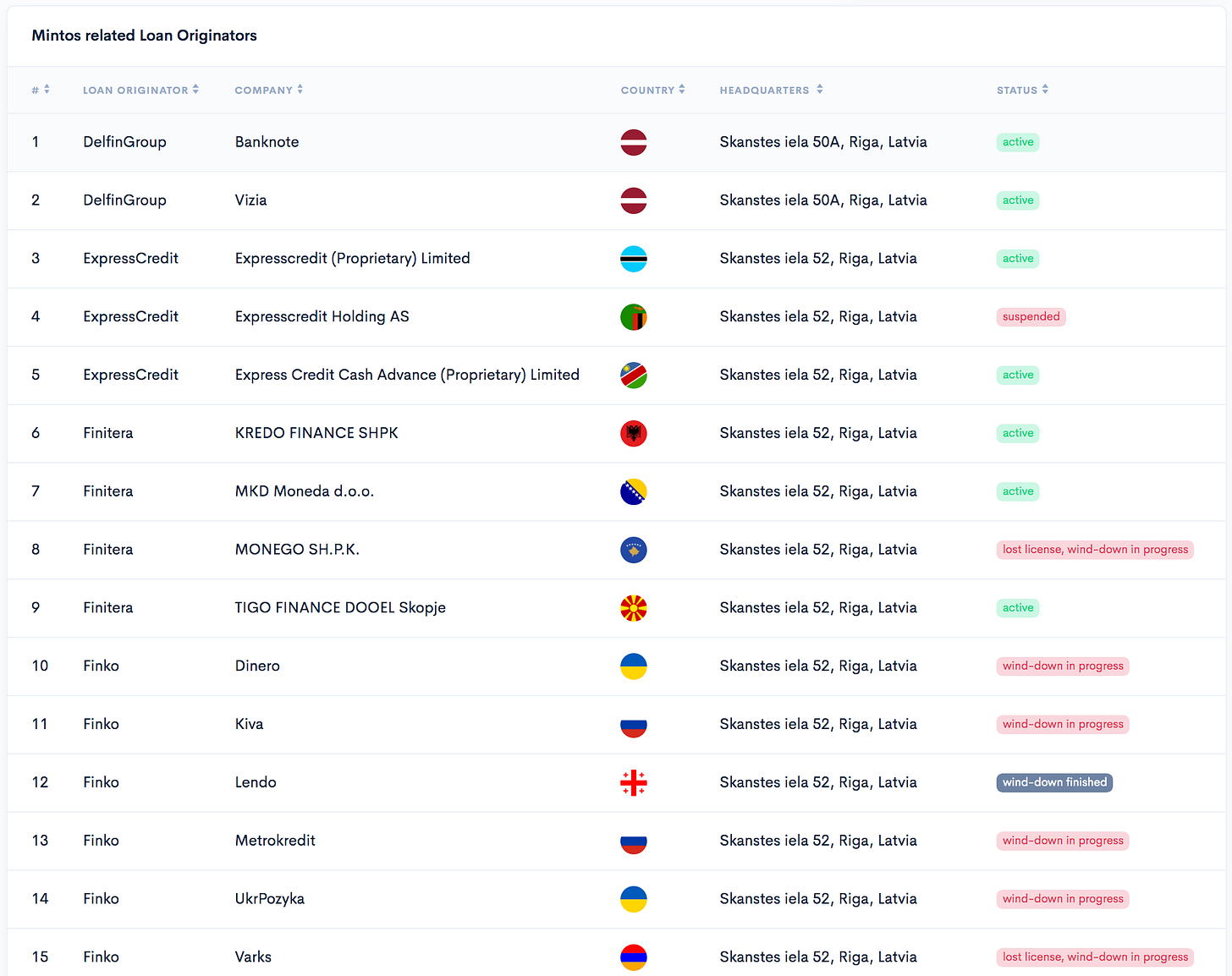Click the active badge for Expresscredit (Proprietary) Limited
Screen dimensions: 1232x976
[x=1018, y=259]
